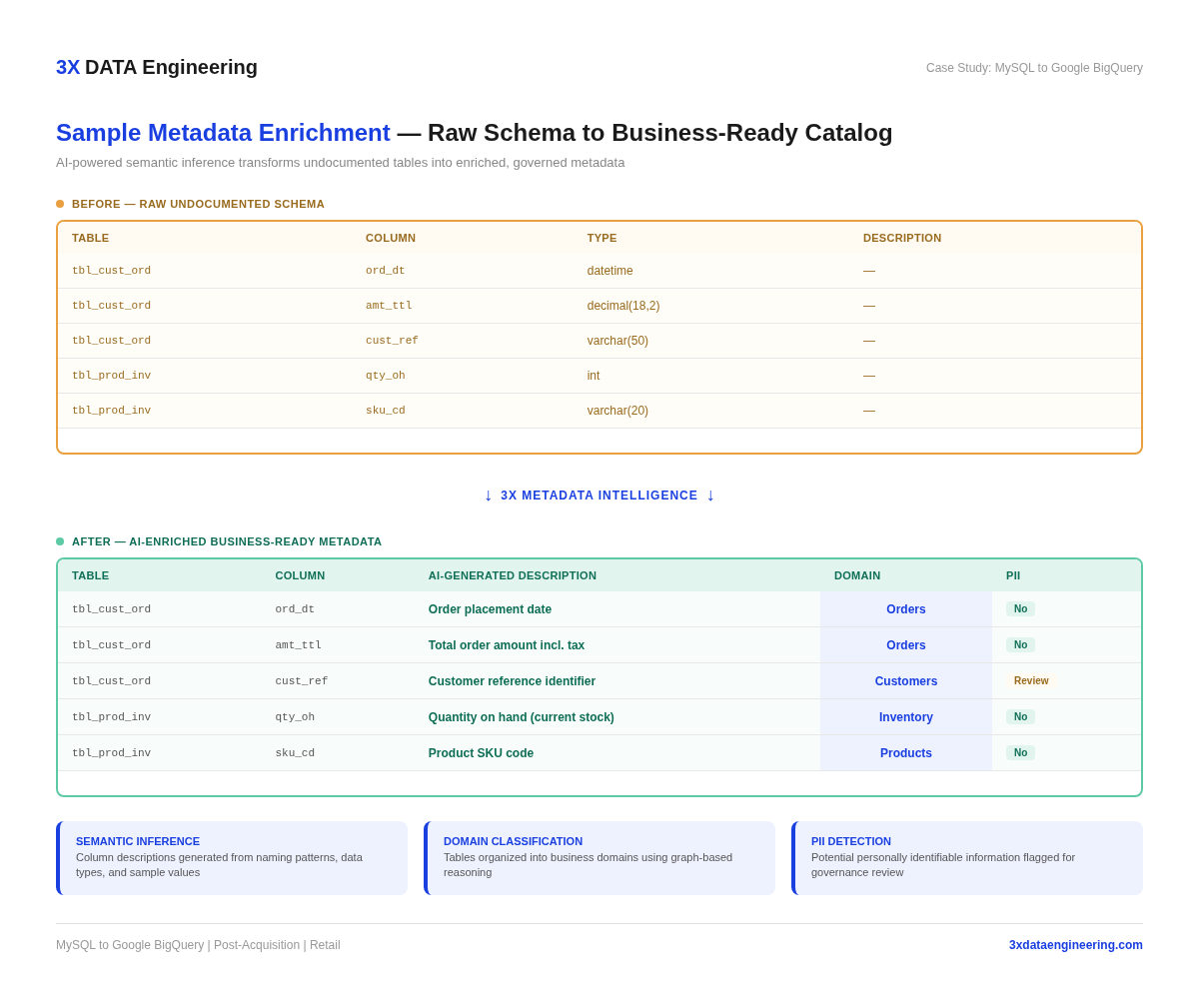Click the Customers domain cell
Viewport: 1199px width, 1008px height.
(x=906, y=681)
